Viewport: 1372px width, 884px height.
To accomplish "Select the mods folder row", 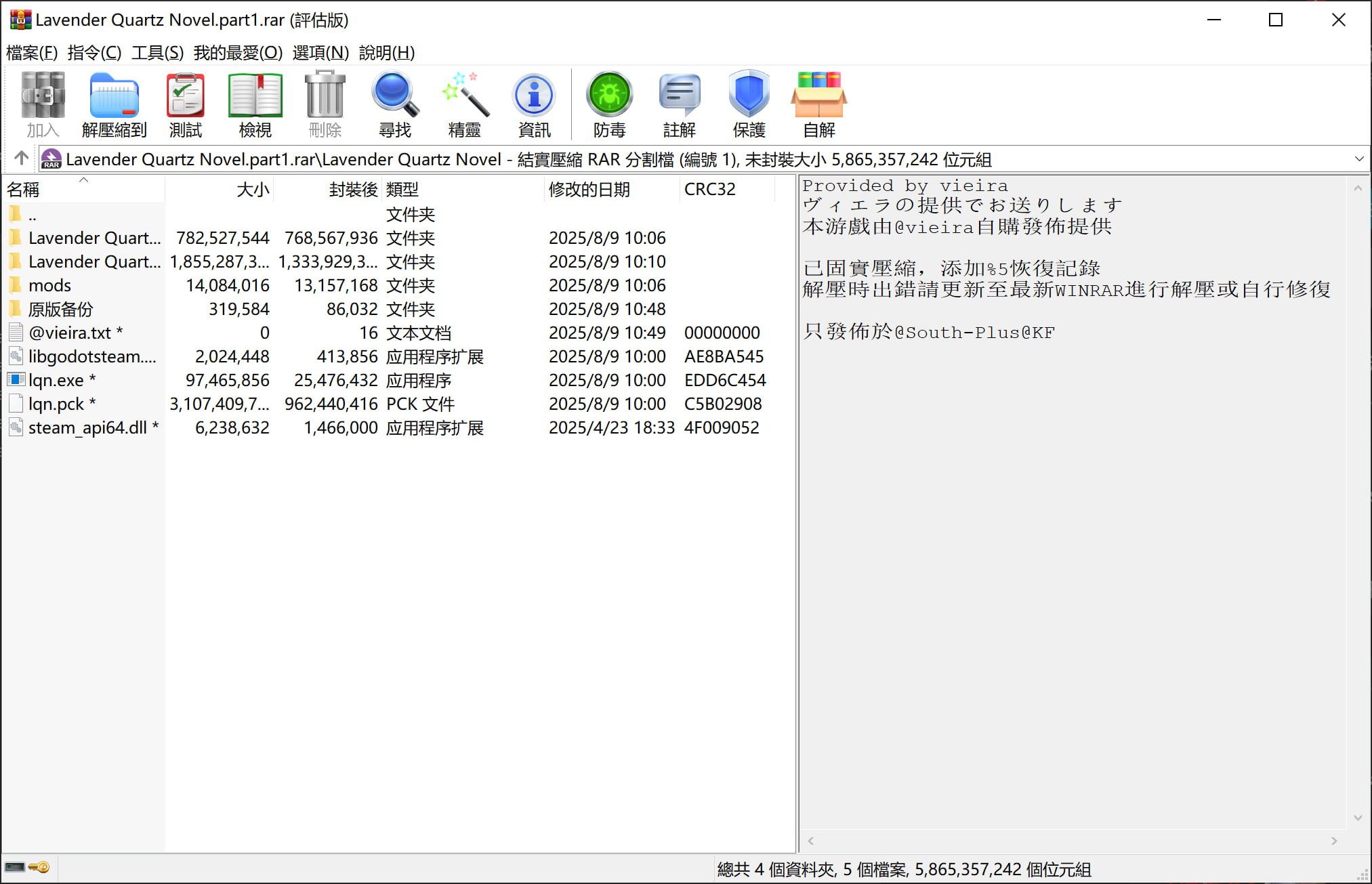I will point(49,285).
